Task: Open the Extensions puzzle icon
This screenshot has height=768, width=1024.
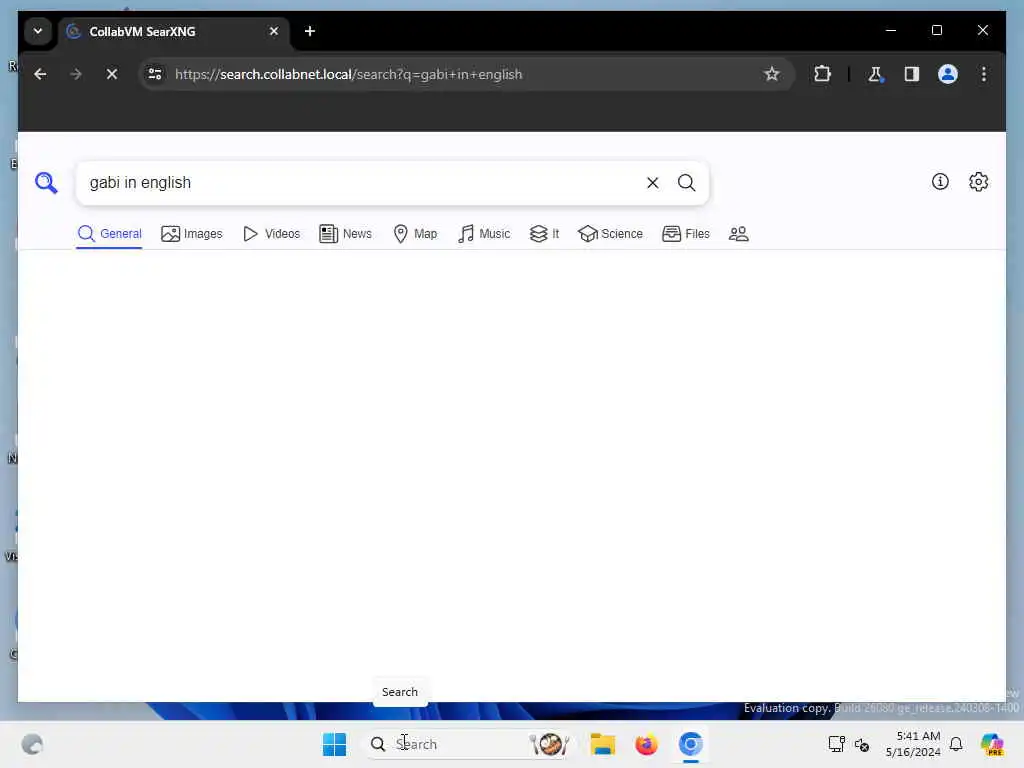Action: (x=822, y=74)
